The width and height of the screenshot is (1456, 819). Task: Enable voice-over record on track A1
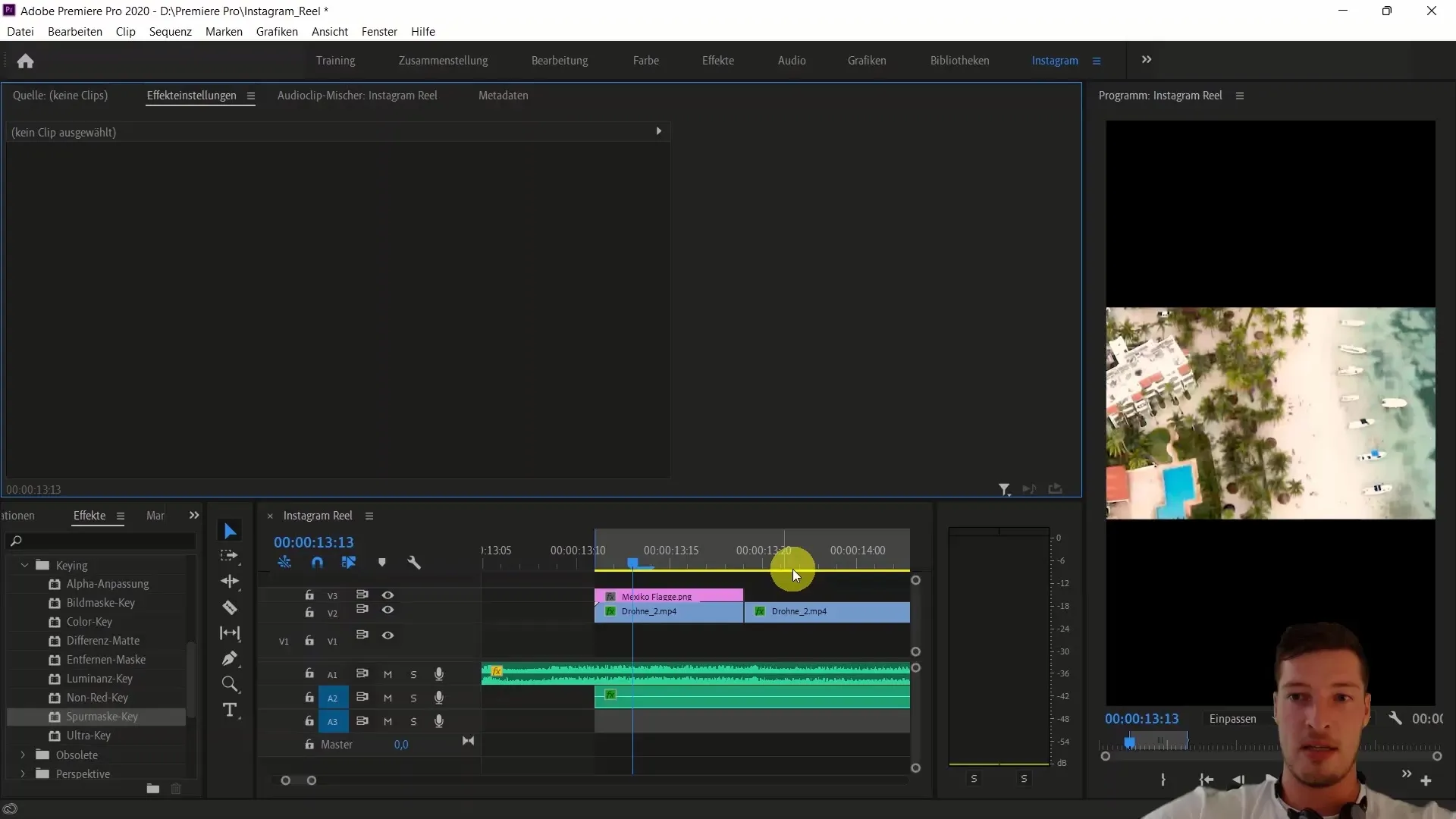point(438,674)
